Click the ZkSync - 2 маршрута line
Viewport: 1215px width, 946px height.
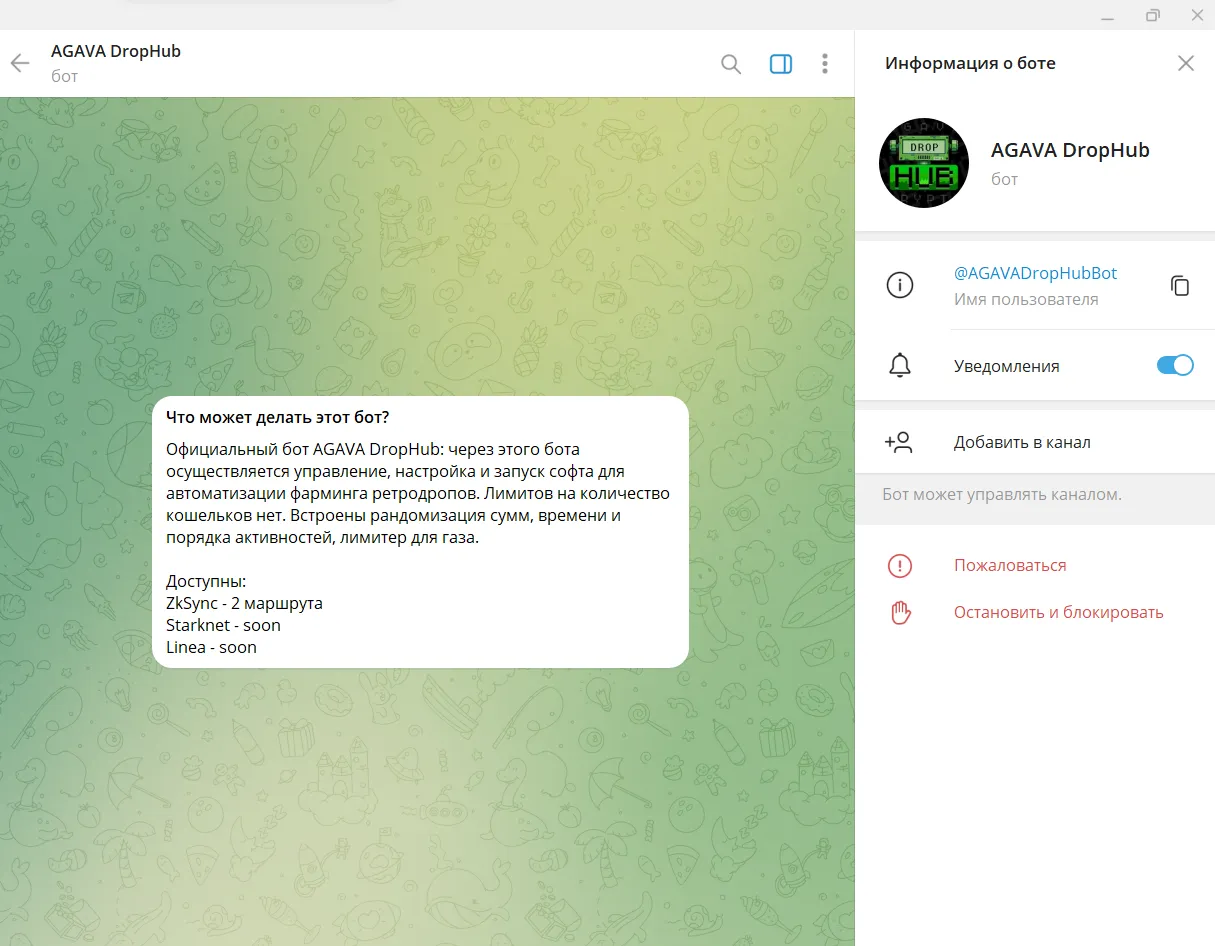point(244,603)
